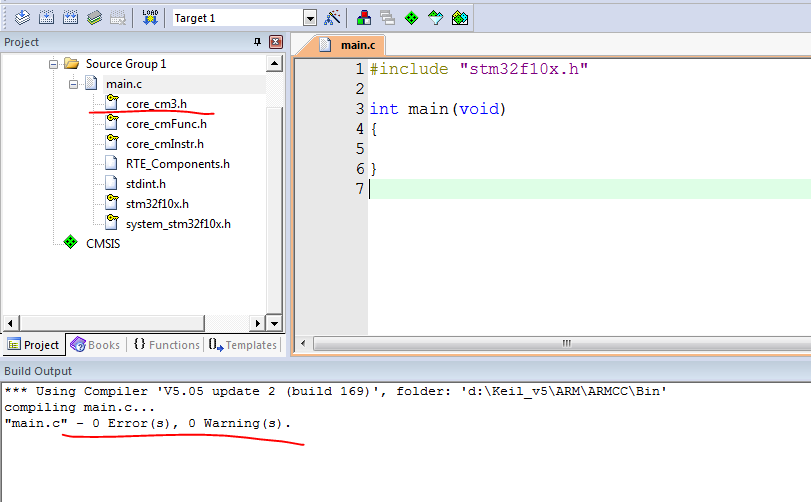Launch the Pack Installer icon

point(459,17)
